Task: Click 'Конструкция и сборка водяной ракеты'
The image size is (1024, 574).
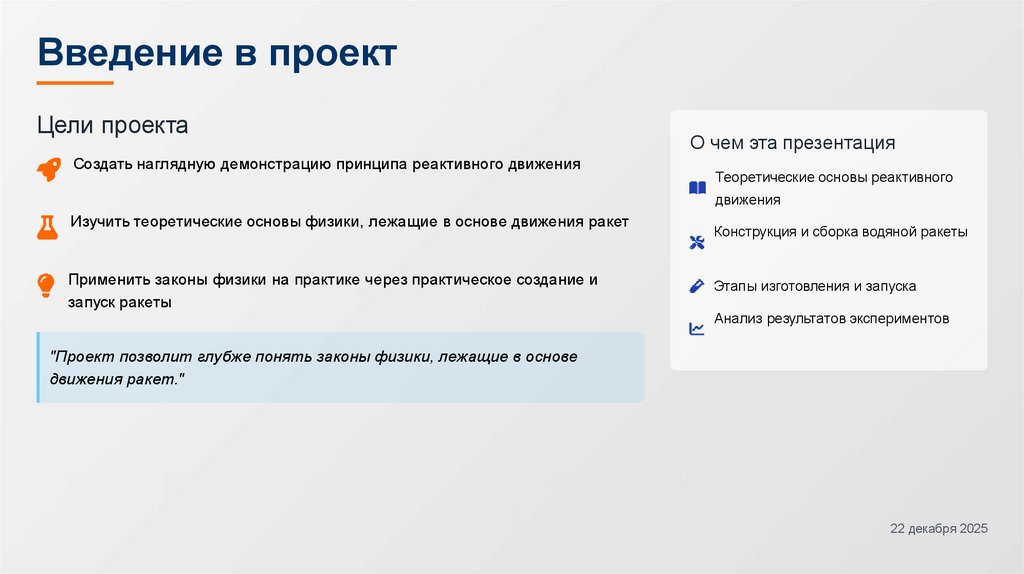Action: [840, 232]
